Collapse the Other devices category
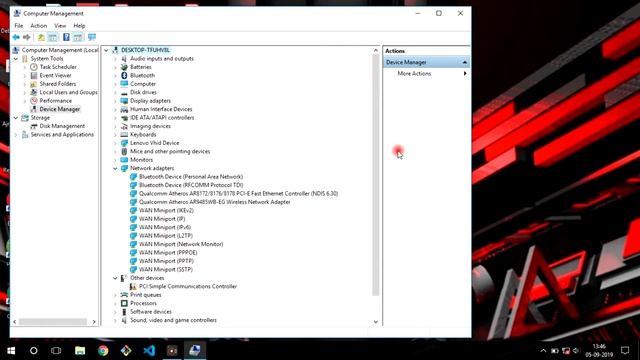This screenshot has height=360, width=640. pos(115,278)
